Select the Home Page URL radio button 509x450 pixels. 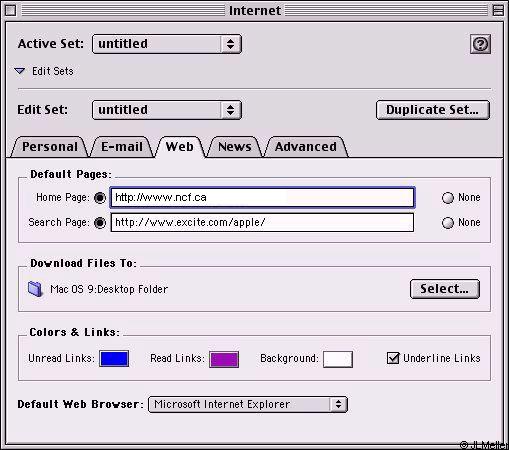[100, 198]
